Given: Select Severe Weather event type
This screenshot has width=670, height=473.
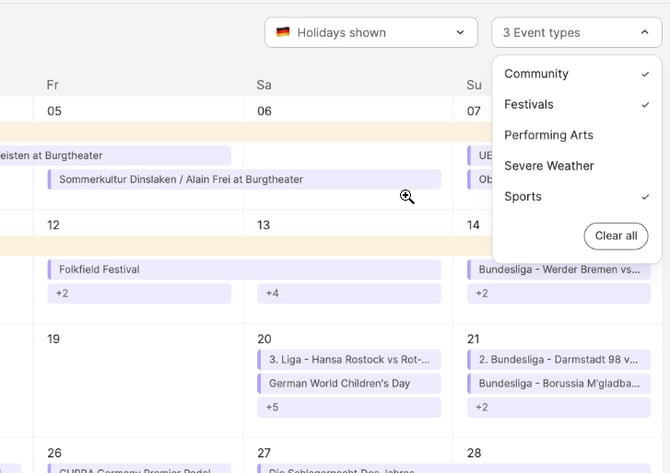Looking at the screenshot, I should (549, 166).
